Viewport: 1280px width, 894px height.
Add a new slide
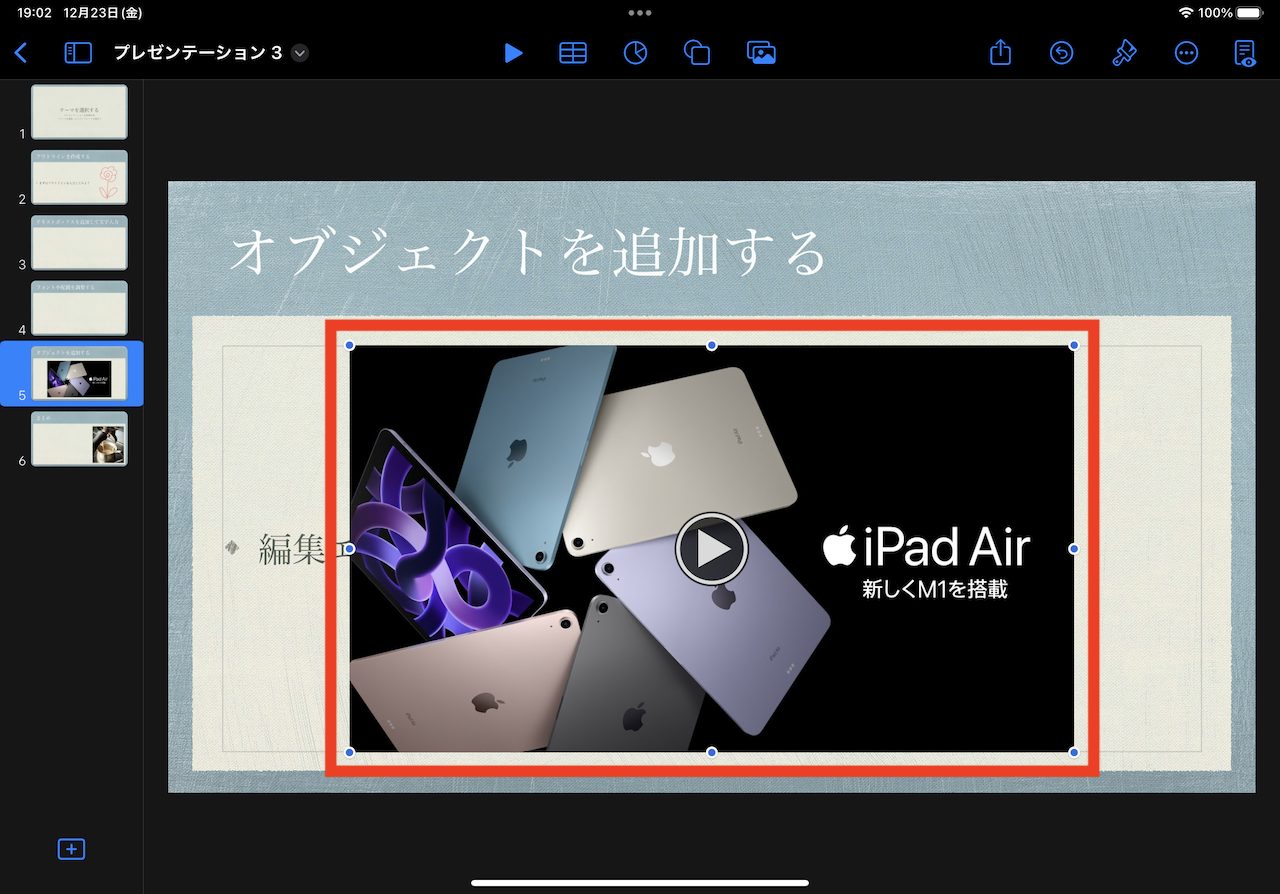point(71,849)
